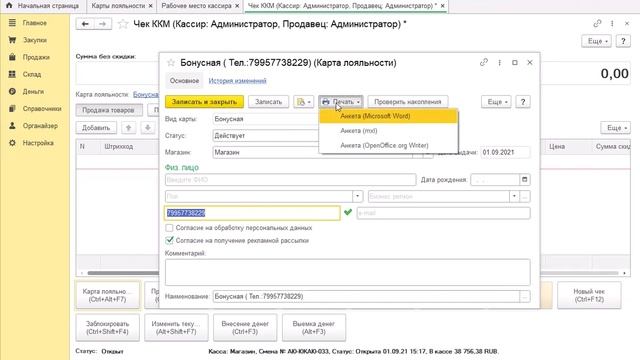
Task: Choose Анкета (mxl) print option
Action: point(389,131)
